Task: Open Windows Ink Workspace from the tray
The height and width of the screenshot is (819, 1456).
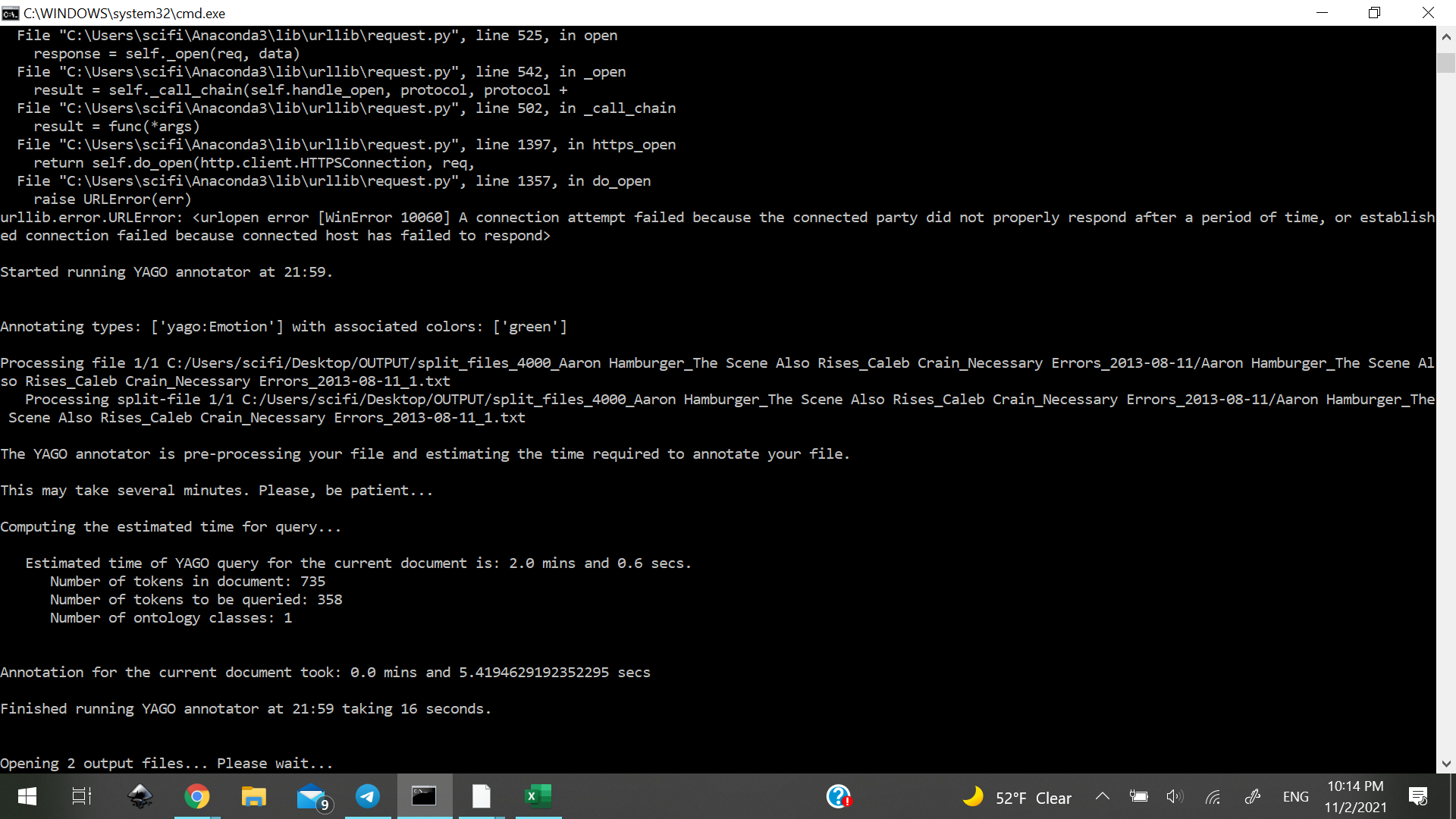Action: [x=1253, y=796]
